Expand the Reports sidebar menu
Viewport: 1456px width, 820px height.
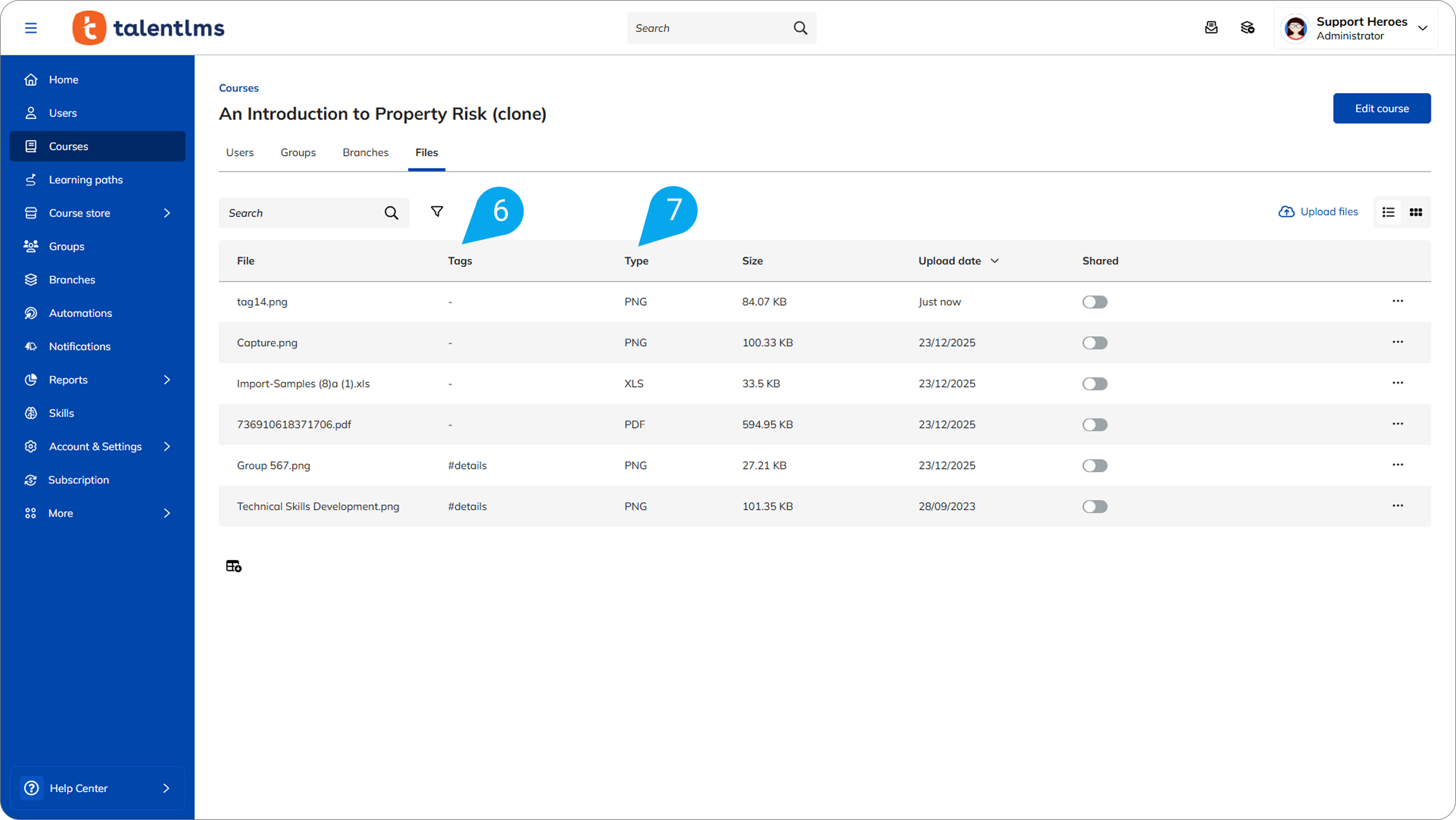167,380
